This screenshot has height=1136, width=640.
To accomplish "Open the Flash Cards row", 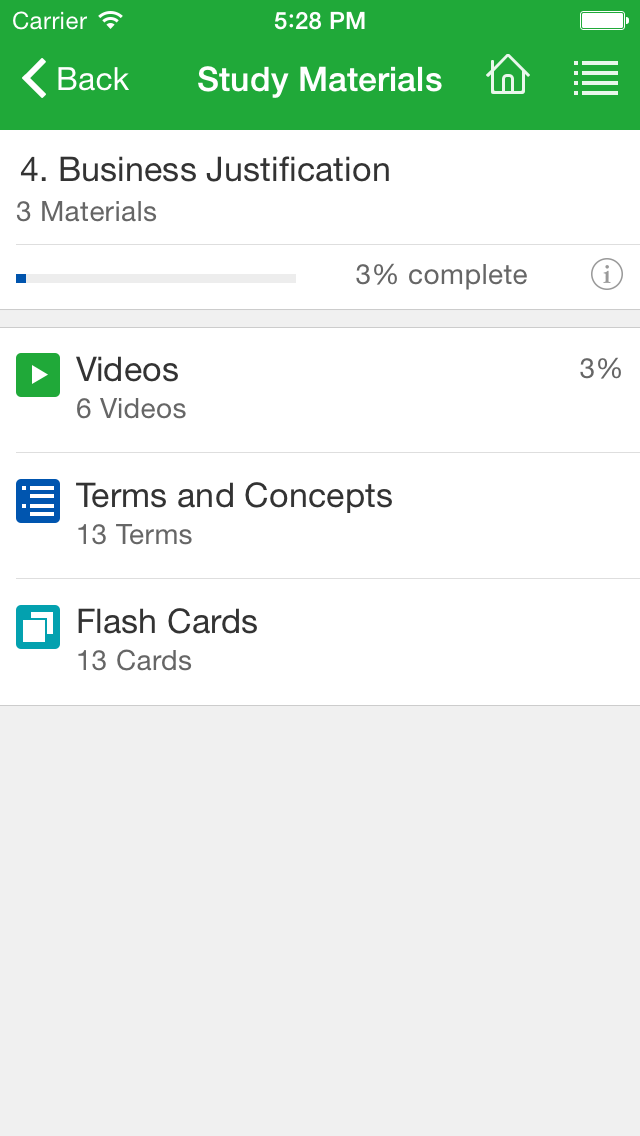I will [320, 641].
